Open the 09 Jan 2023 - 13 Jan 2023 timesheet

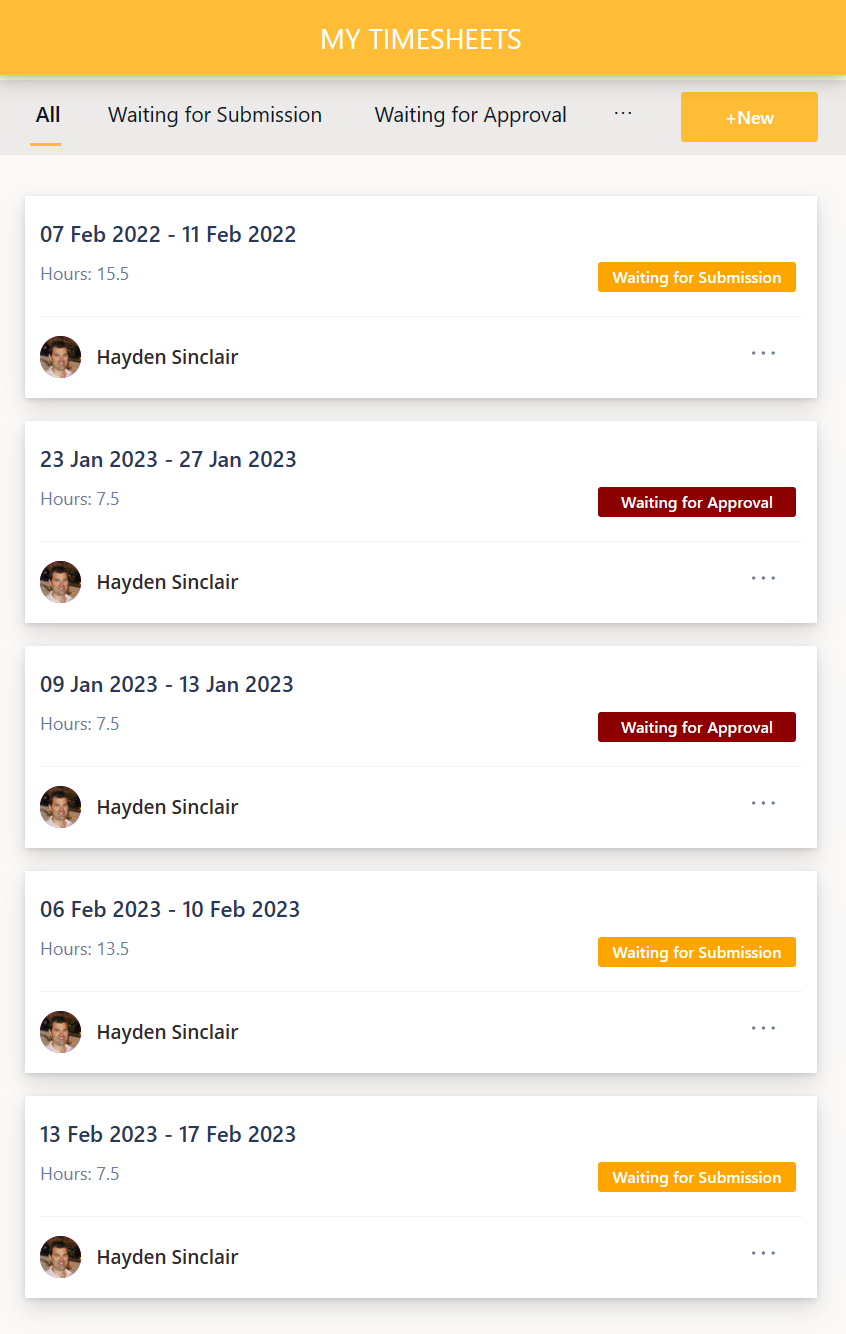click(167, 684)
